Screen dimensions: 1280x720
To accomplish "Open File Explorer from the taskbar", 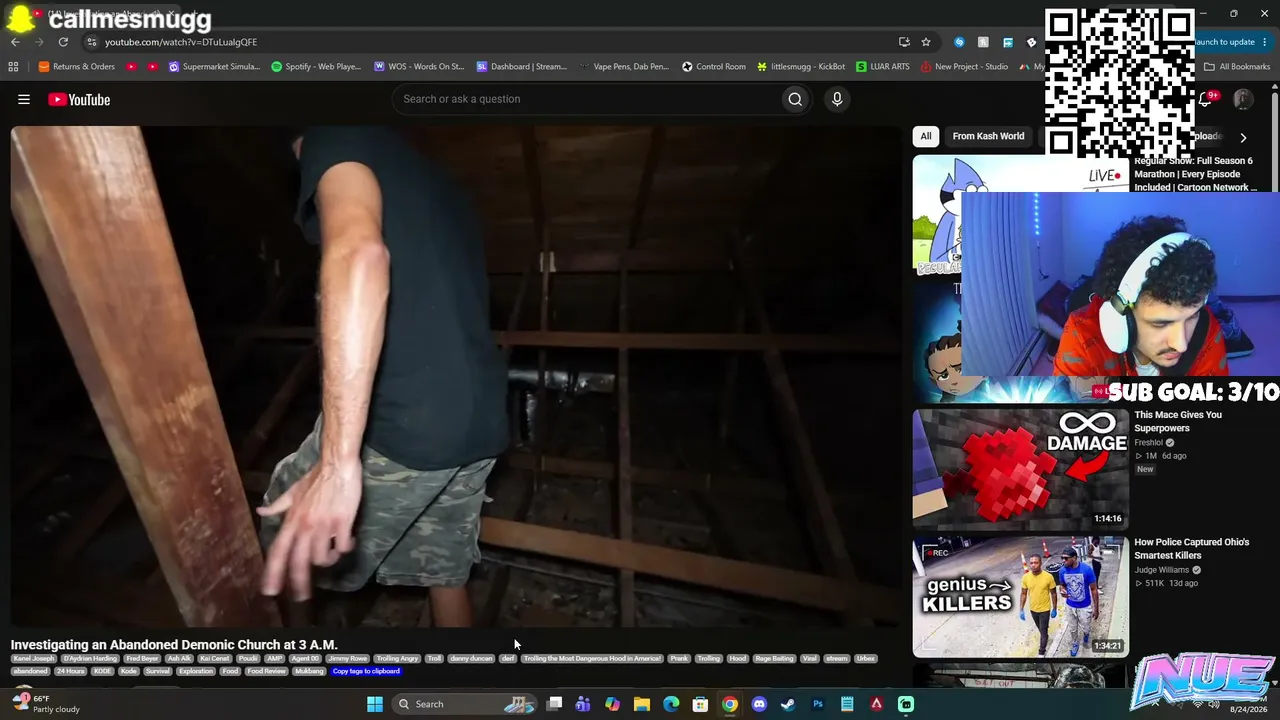I will (642, 704).
